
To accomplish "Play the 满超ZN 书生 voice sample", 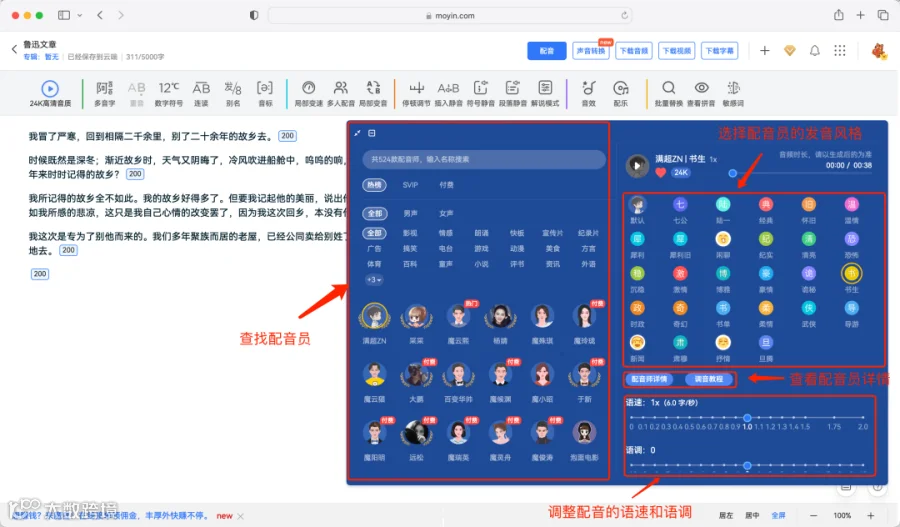I will coord(637,166).
